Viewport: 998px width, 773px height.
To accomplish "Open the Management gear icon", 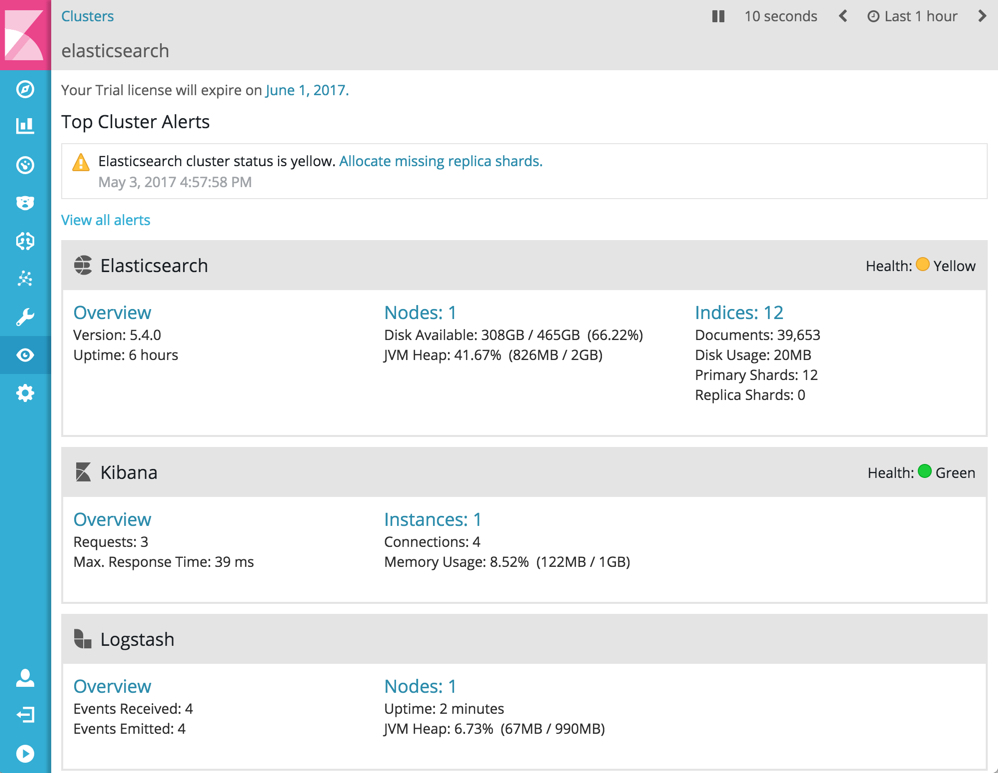I will pos(25,393).
